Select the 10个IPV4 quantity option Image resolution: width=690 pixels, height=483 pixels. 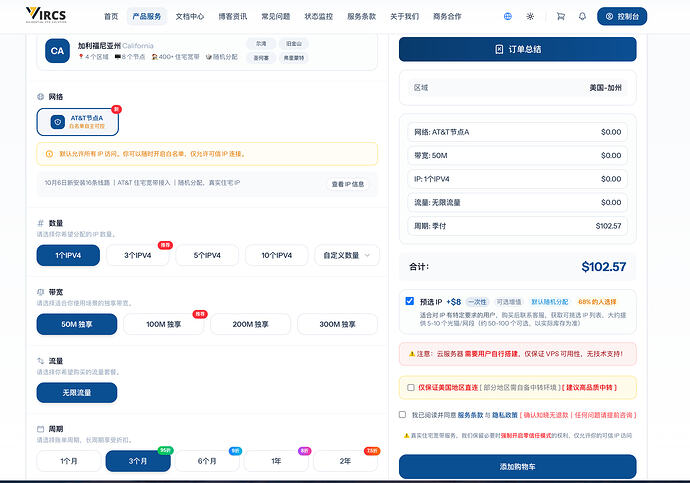(277, 256)
